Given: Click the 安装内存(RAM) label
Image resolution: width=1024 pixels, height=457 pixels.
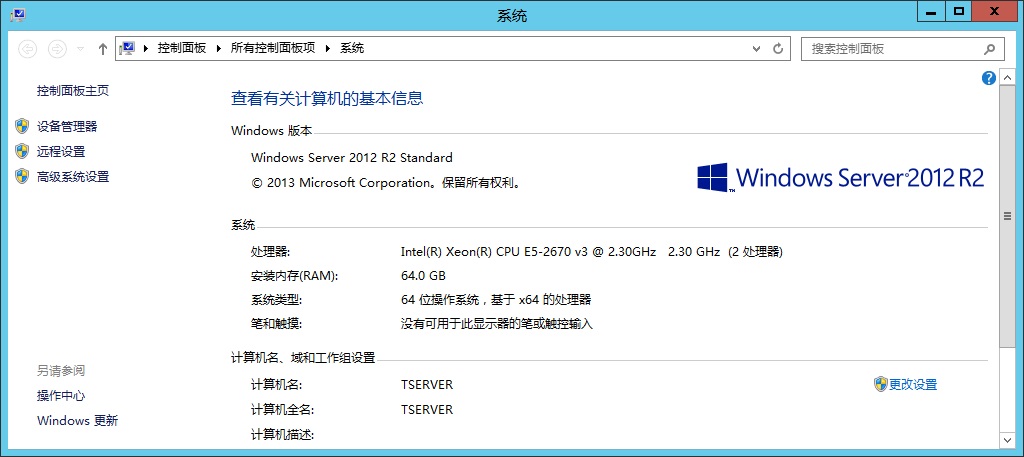Looking at the screenshot, I should click(295, 276).
